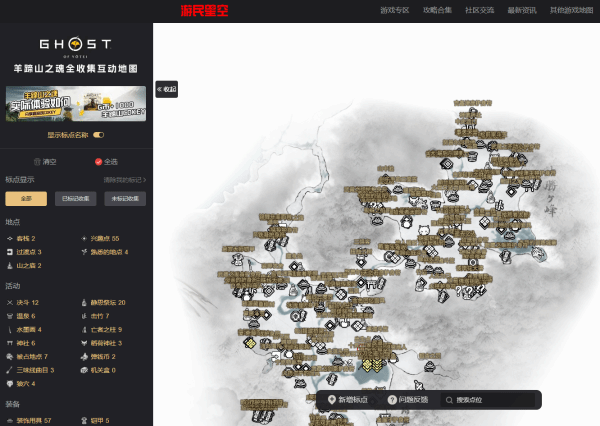Click the 全选 select-all checkbox
Image resolution: width=600 pixels, height=426 pixels.
click(98, 161)
